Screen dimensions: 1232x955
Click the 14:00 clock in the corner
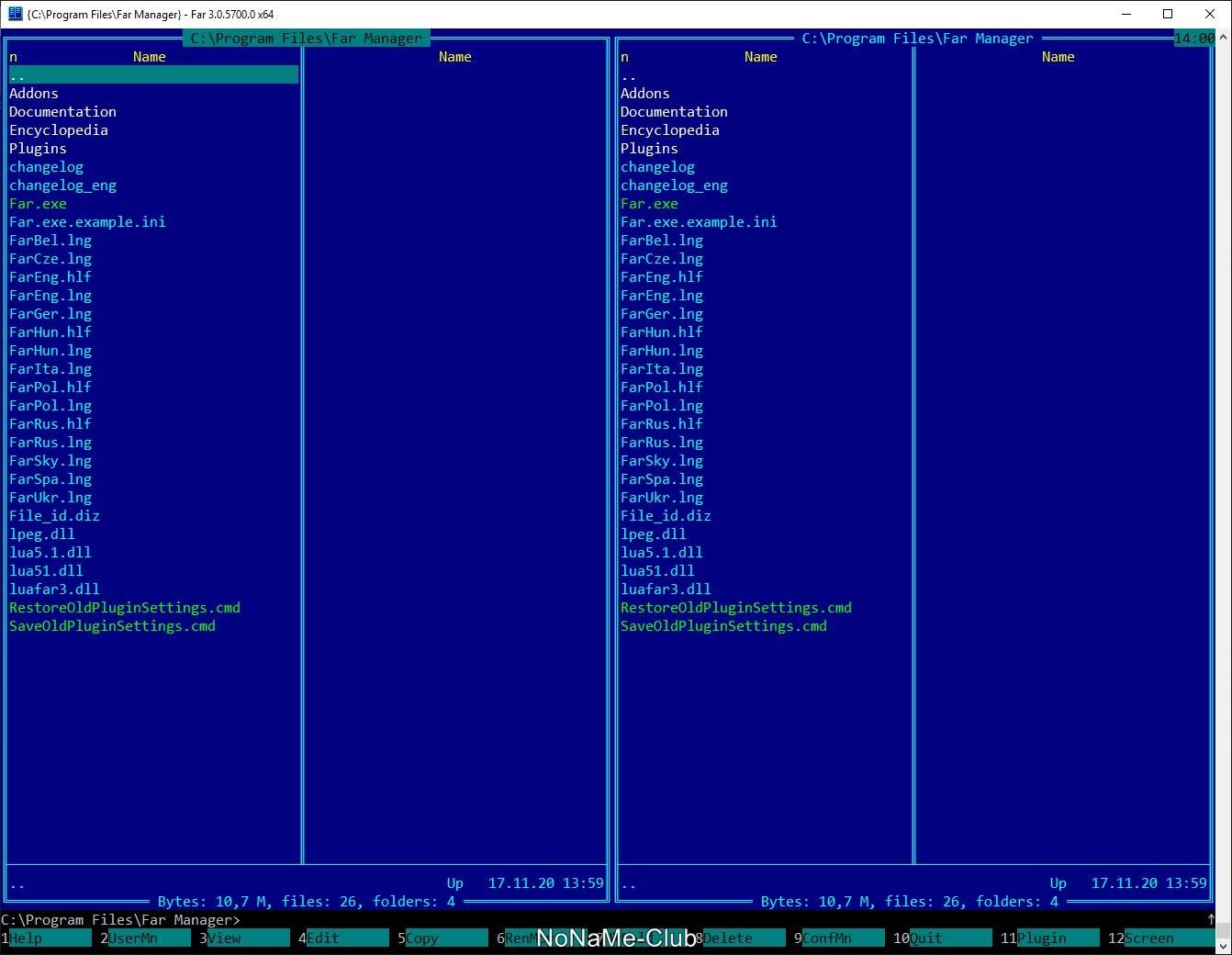point(1194,39)
